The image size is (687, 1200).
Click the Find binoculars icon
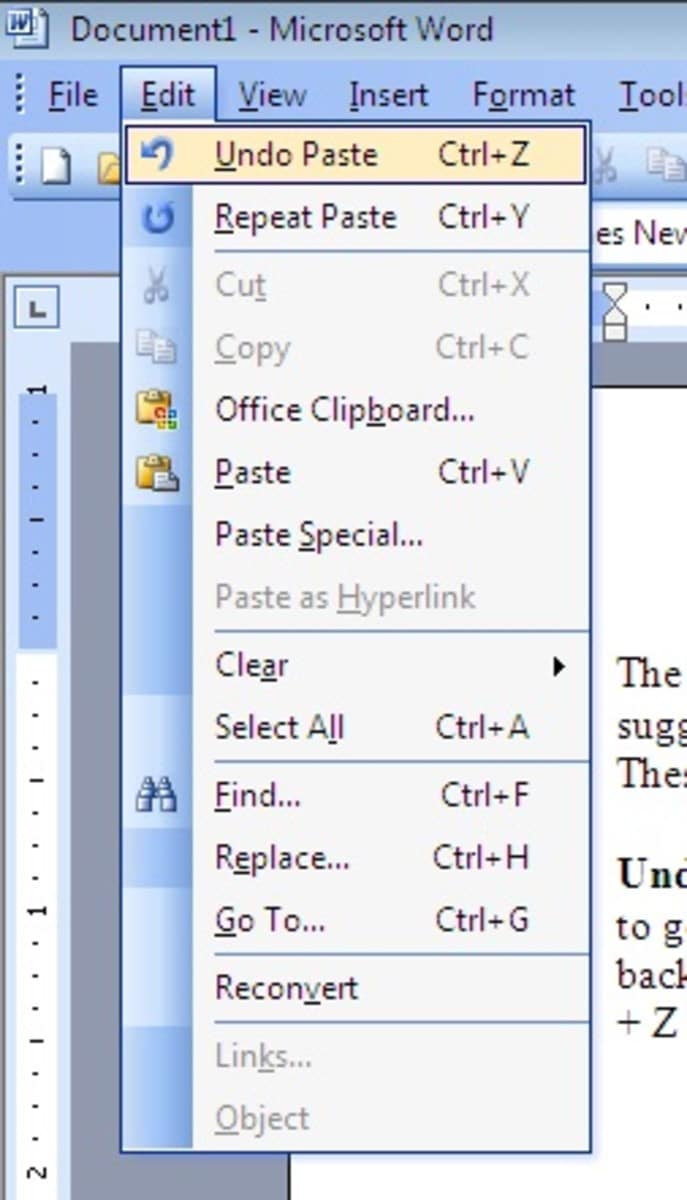[158, 795]
